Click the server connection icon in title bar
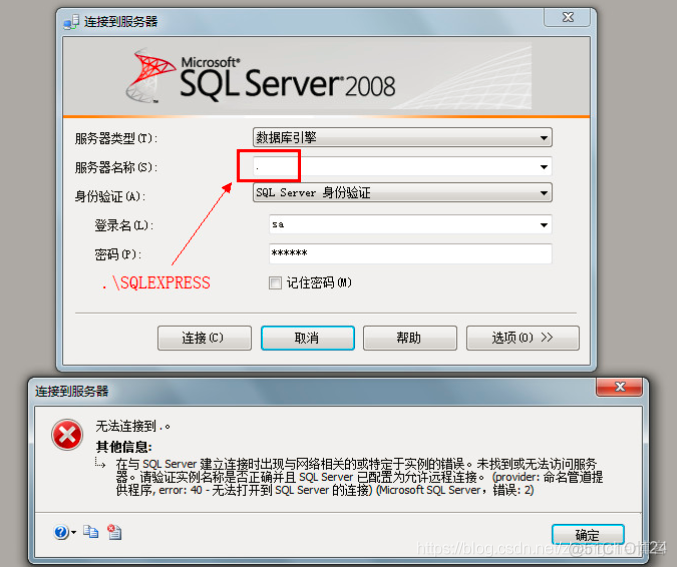The width and height of the screenshot is (677, 567). (x=72, y=22)
